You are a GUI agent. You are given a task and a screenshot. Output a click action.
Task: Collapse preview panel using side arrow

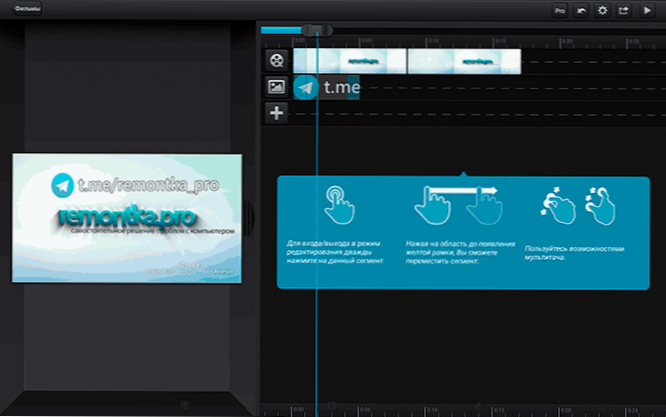click(x=251, y=218)
